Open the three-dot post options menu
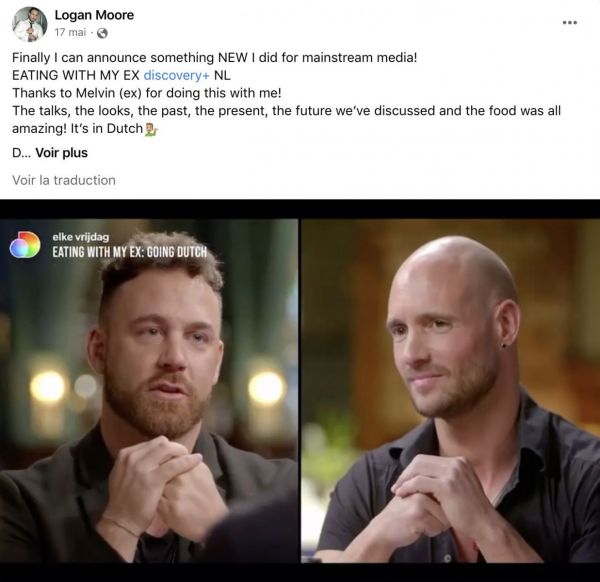This screenshot has width=600, height=582. (570, 23)
